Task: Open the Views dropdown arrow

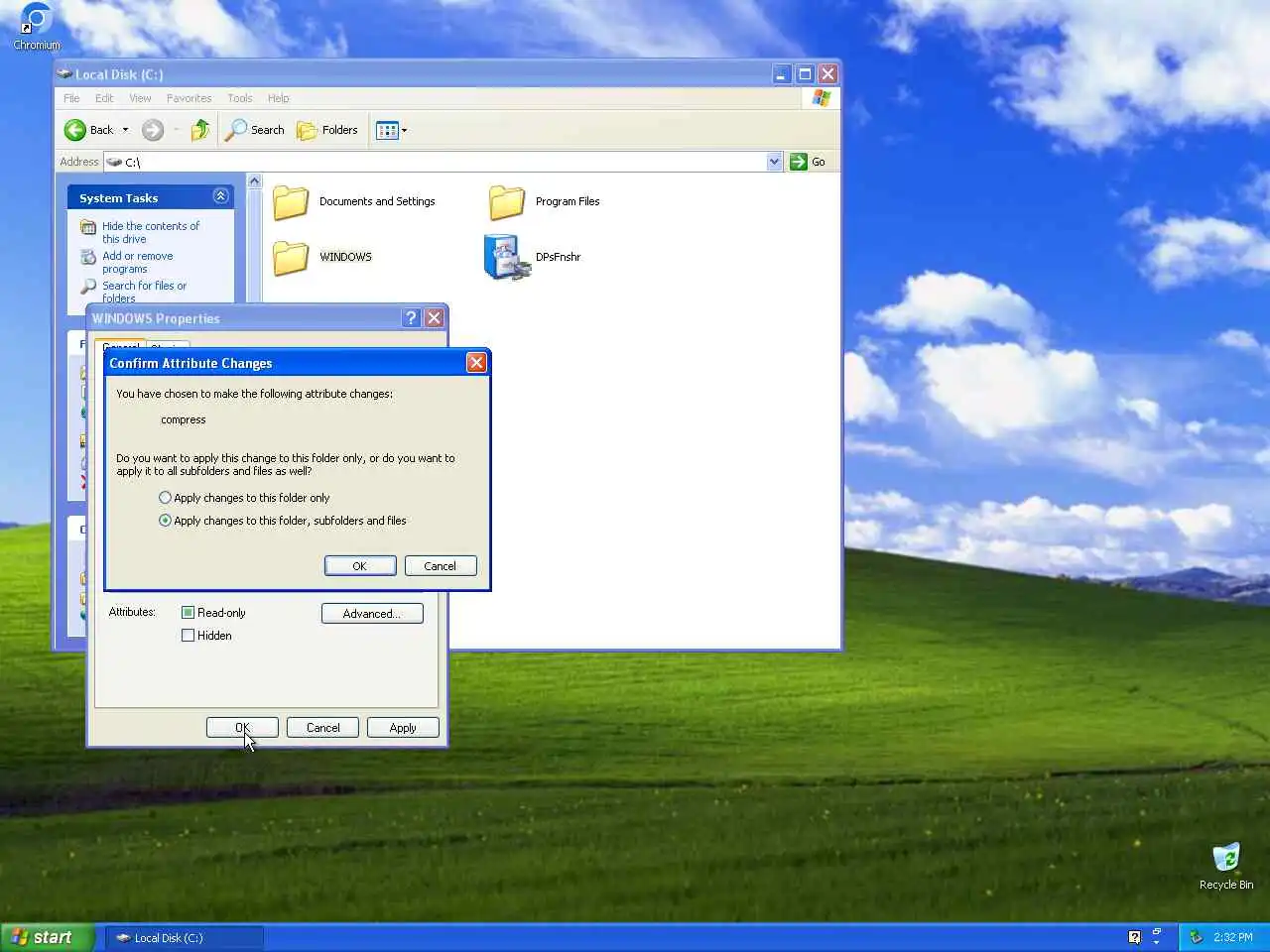Action: tap(404, 130)
